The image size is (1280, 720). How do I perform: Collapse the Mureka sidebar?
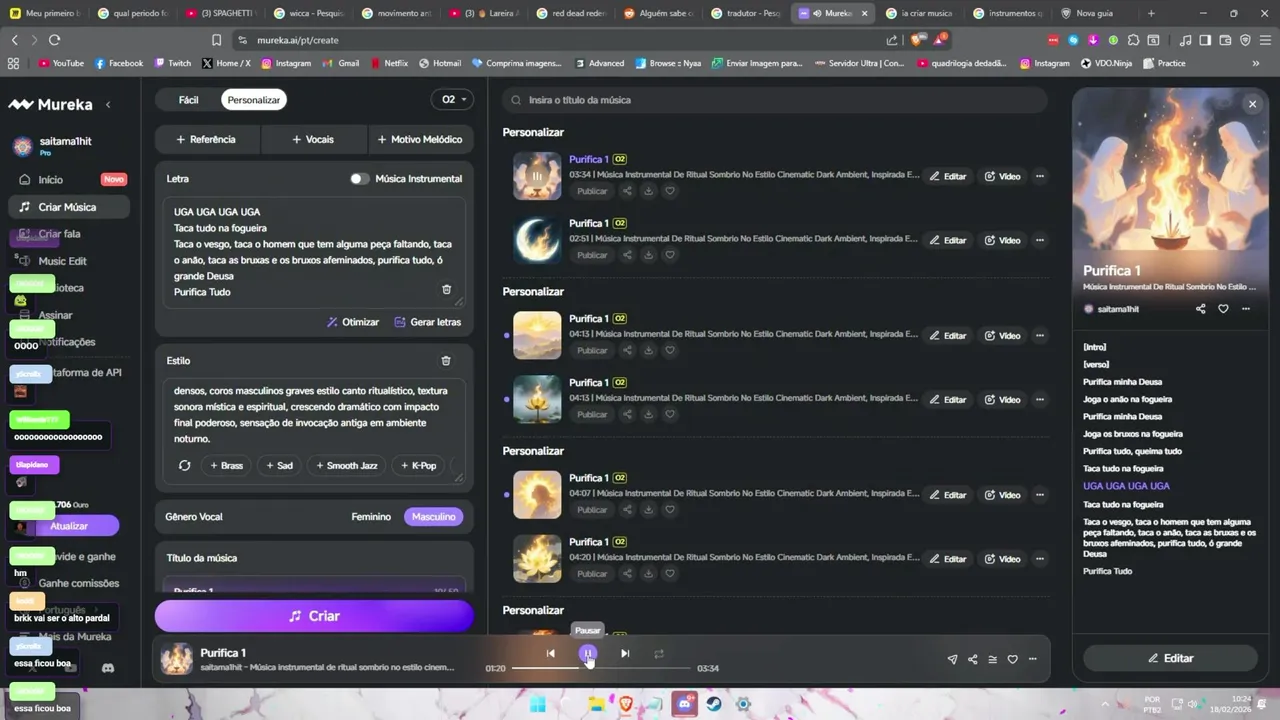pyautogui.click(x=108, y=105)
